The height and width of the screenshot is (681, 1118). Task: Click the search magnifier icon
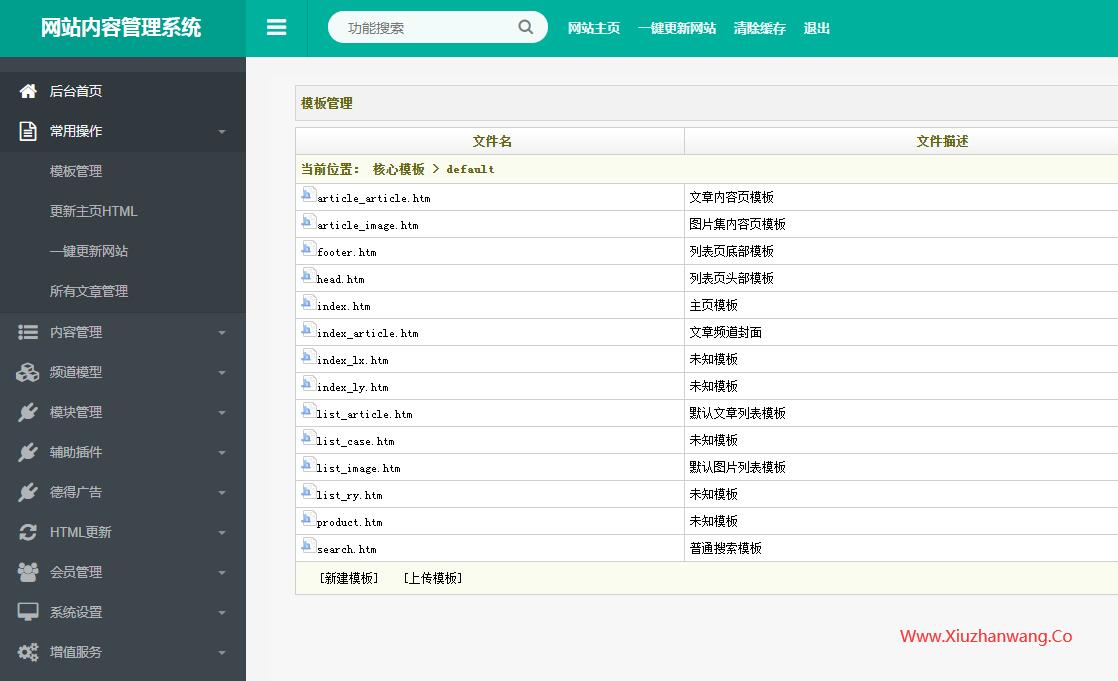point(525,27)
